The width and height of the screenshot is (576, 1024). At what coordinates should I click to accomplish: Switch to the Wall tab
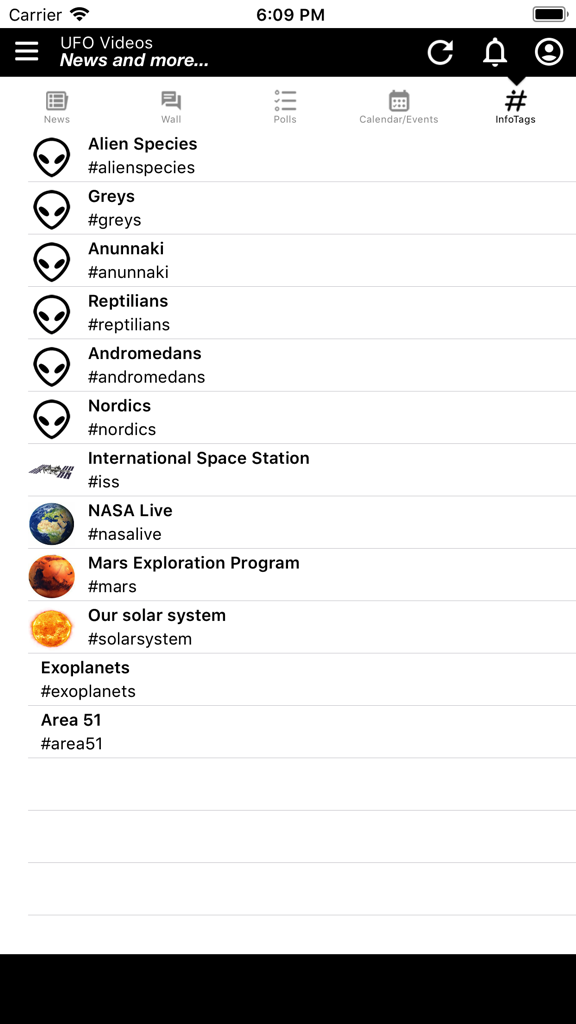point(170,104)
